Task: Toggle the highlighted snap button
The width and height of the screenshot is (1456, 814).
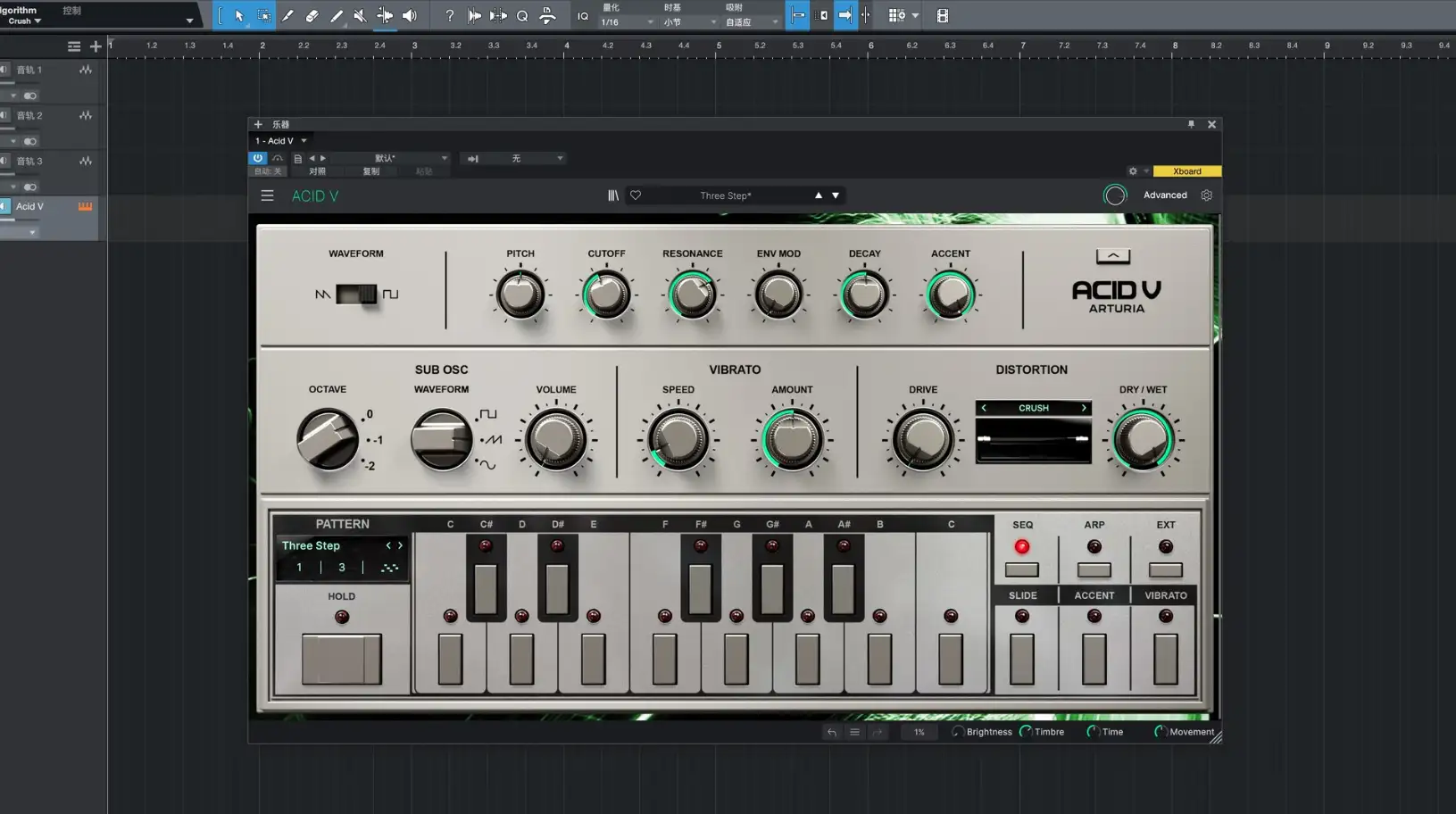Action: coord(798,15)
